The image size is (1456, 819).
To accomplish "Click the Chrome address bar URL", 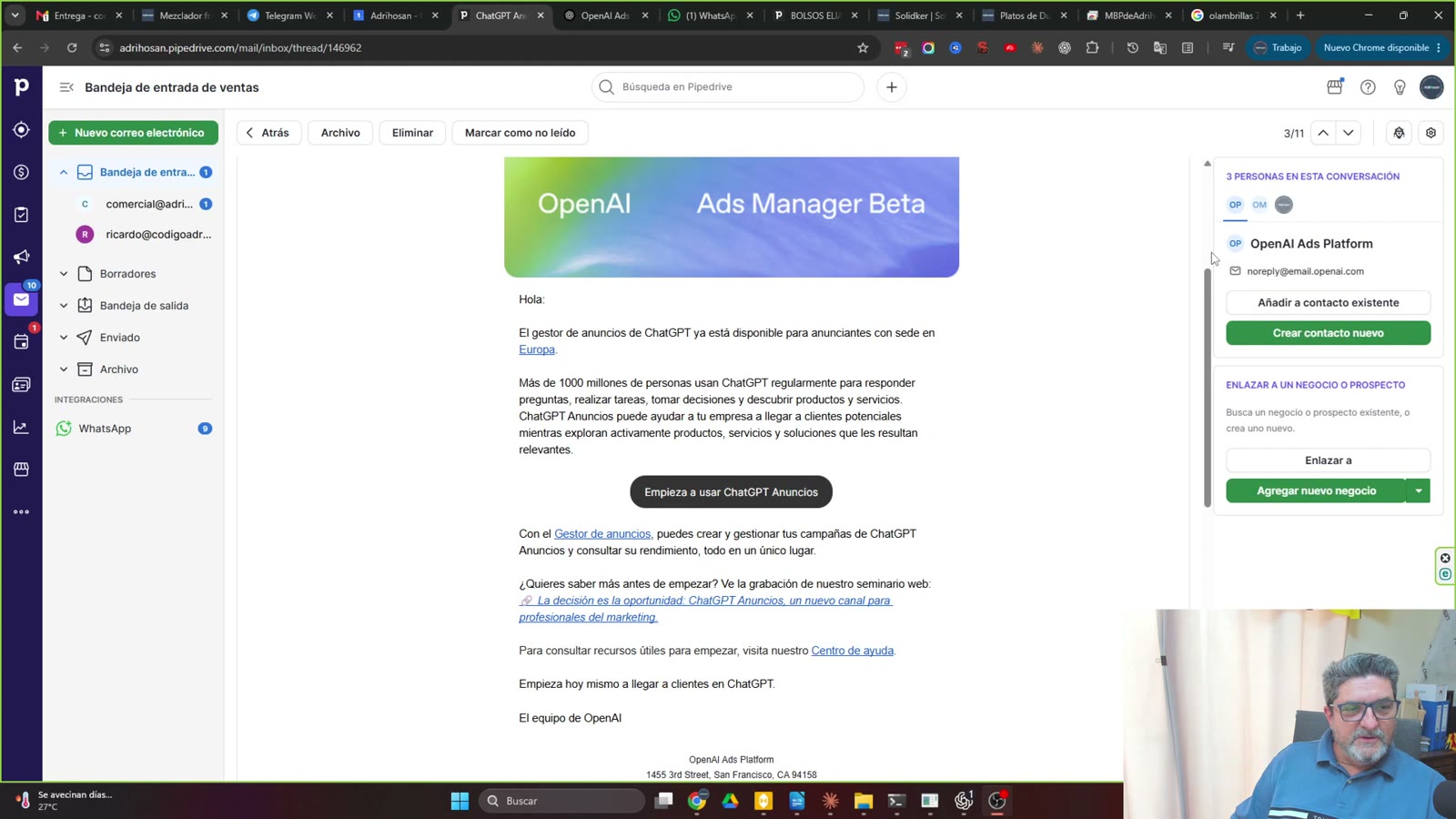I will 240,47.
